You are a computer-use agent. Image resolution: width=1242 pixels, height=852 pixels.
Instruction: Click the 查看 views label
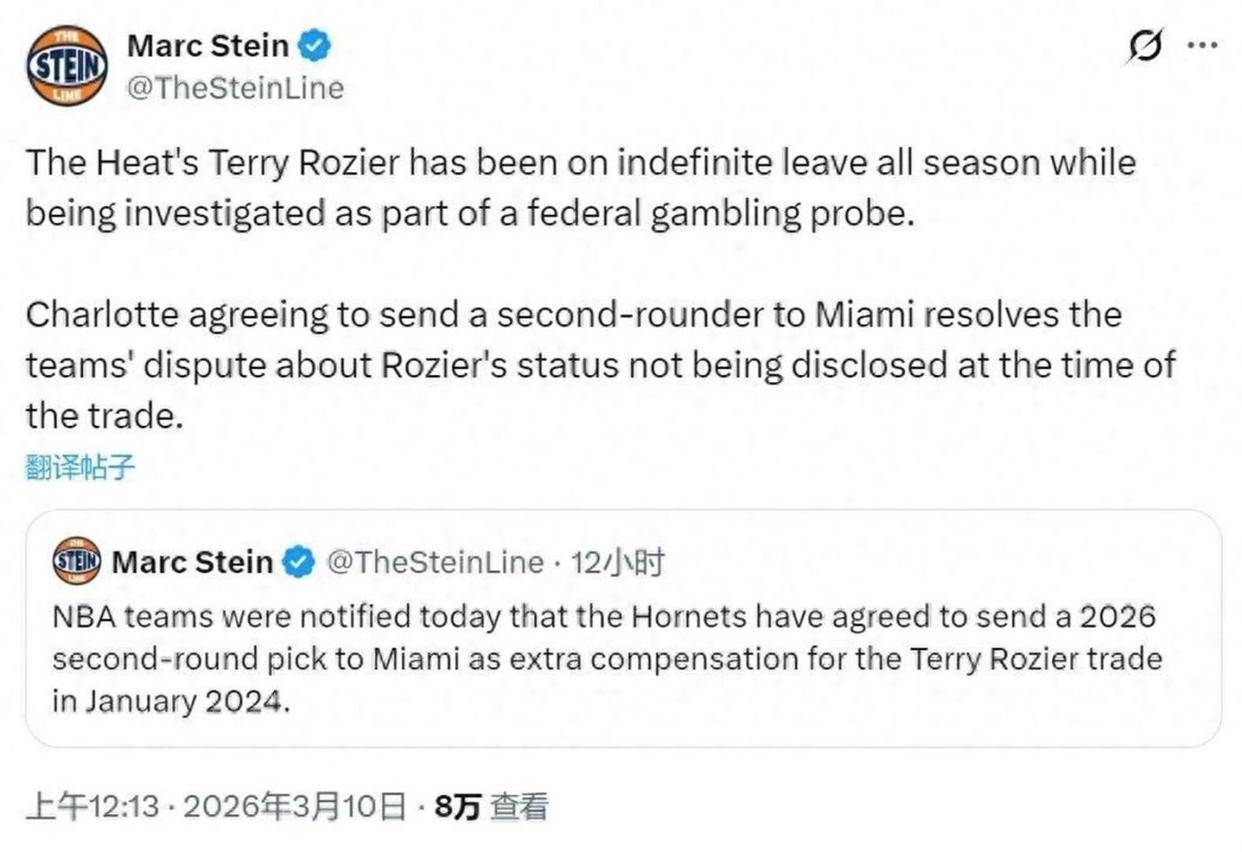tap(519, 806)
